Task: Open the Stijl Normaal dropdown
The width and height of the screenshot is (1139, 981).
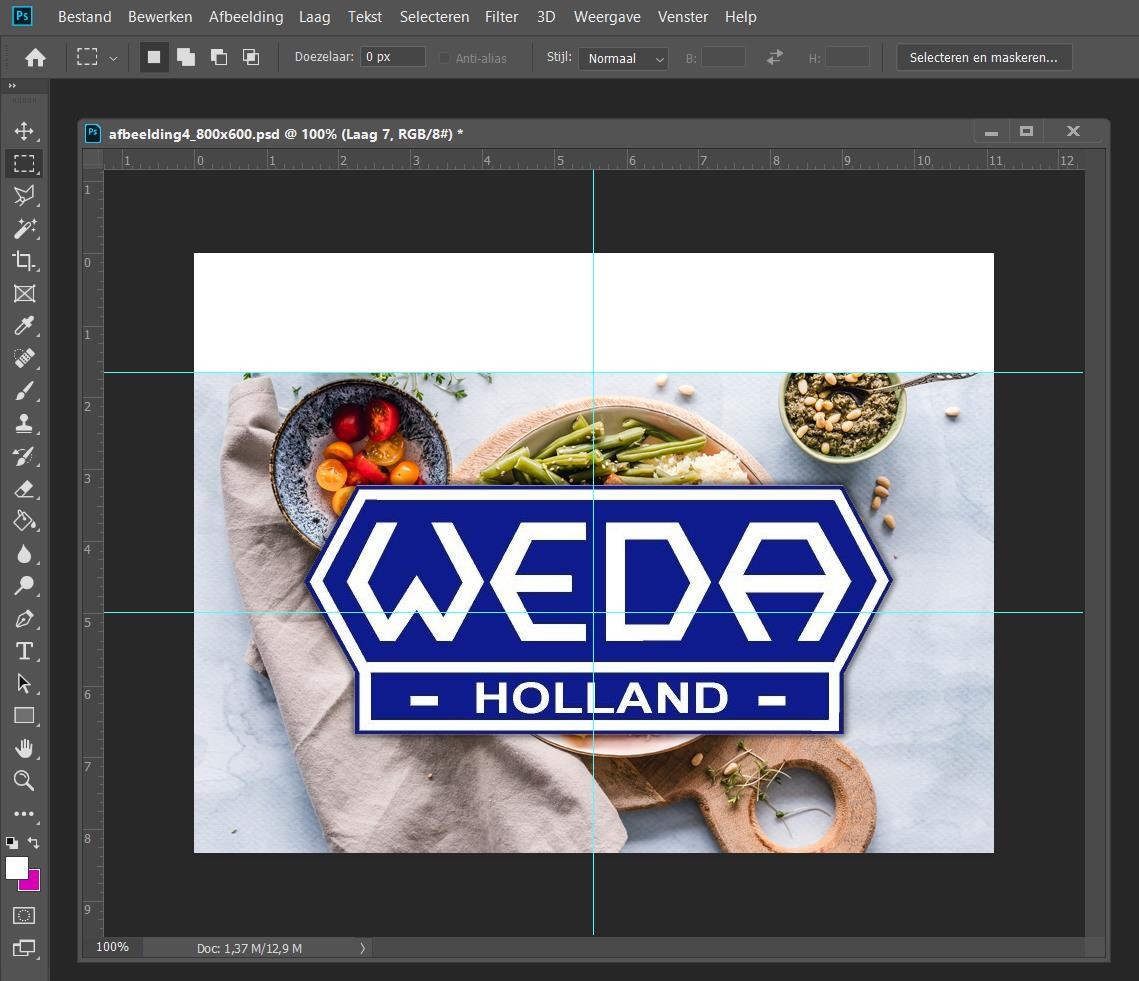Action: tap(623, 58)
